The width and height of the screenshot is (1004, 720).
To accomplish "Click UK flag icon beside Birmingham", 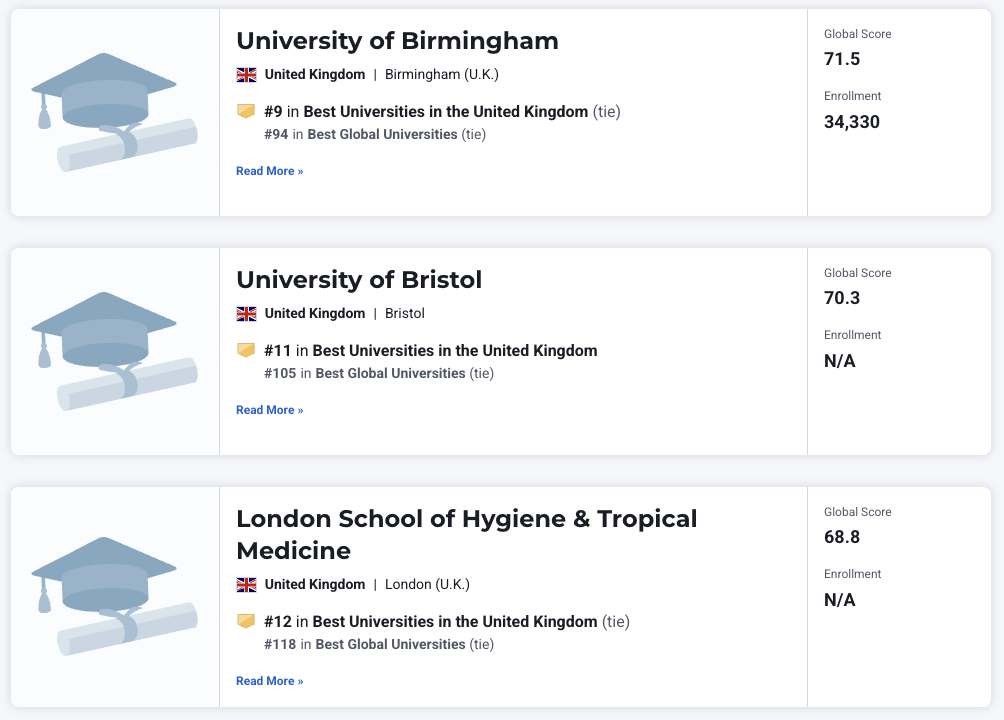I will point(246,74).
